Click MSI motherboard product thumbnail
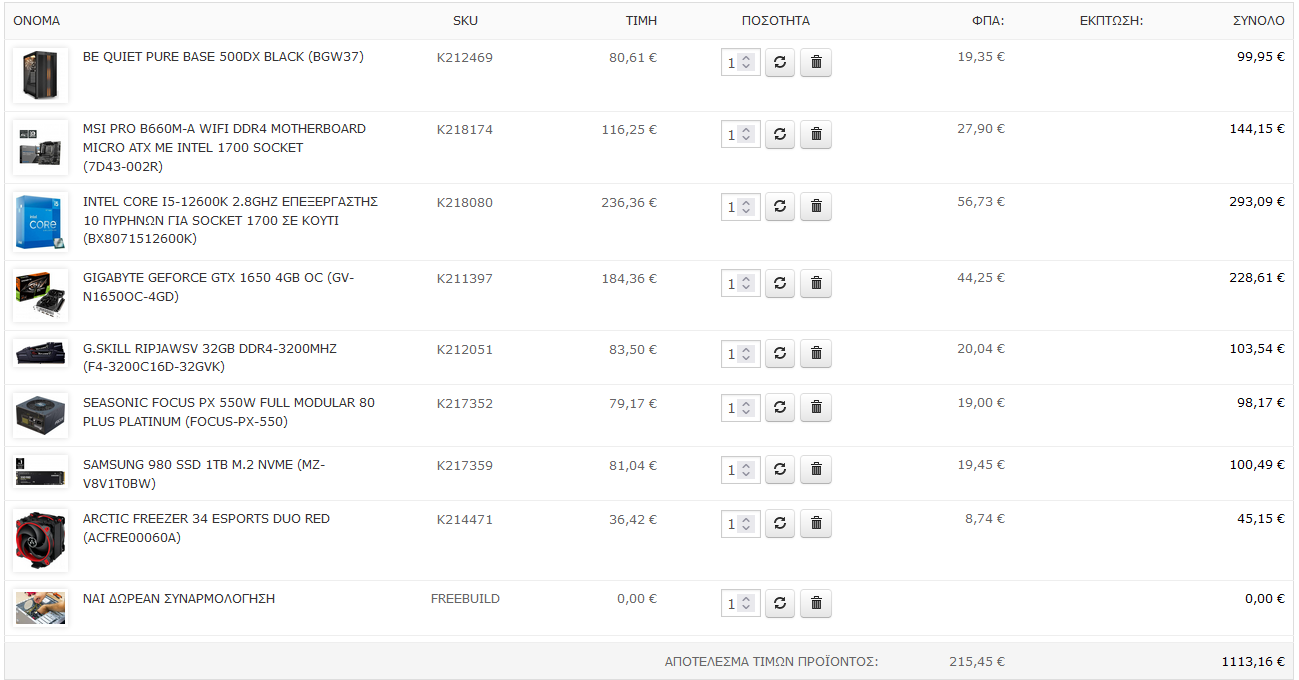Viewport: 1299px width, 680px height. click(x=40, y=147)
